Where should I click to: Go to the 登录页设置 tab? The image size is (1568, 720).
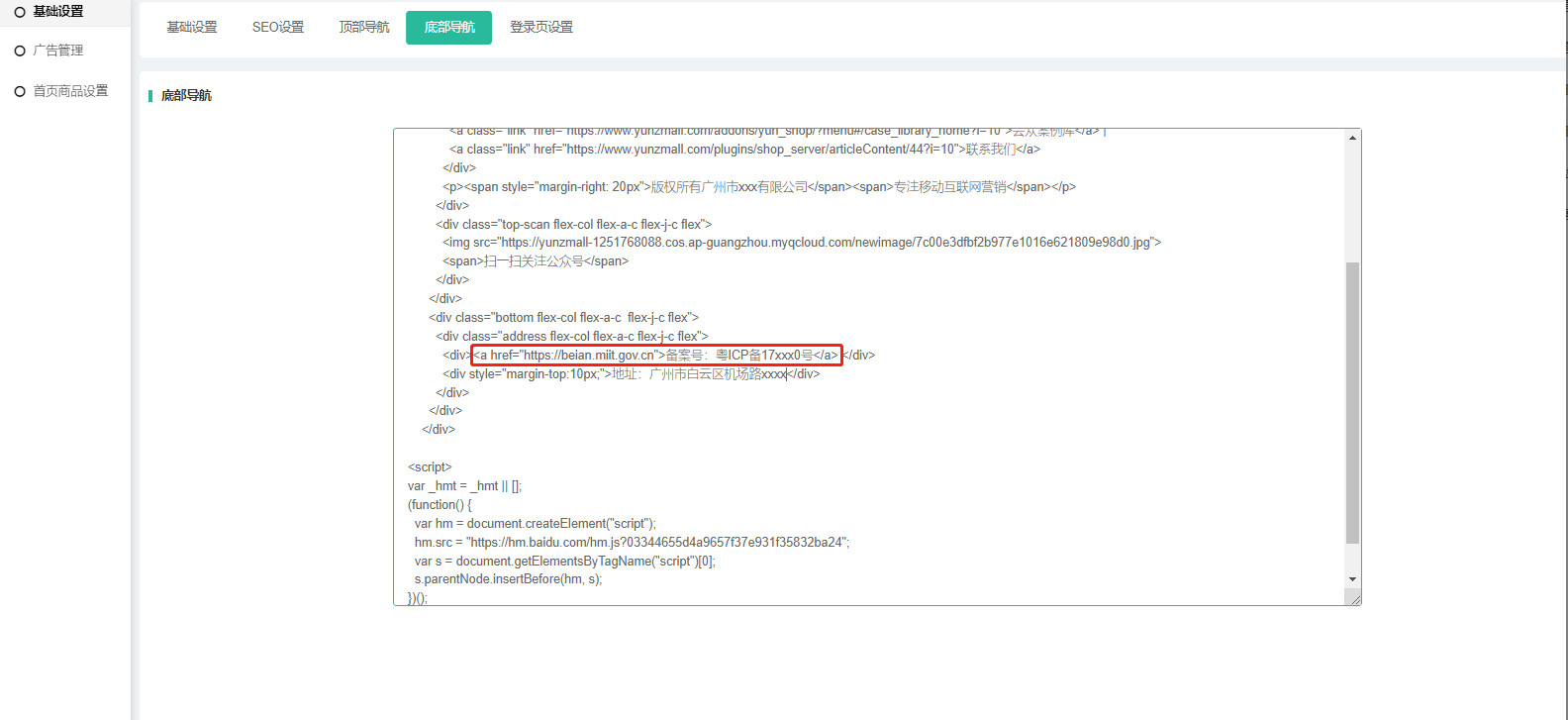click(x=541, y=28)
